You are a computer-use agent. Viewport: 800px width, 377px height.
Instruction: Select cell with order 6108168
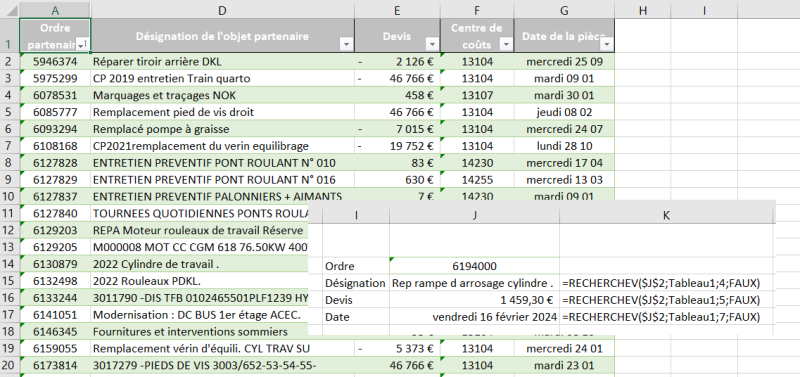pyautogui.click(x=56, y=146)
